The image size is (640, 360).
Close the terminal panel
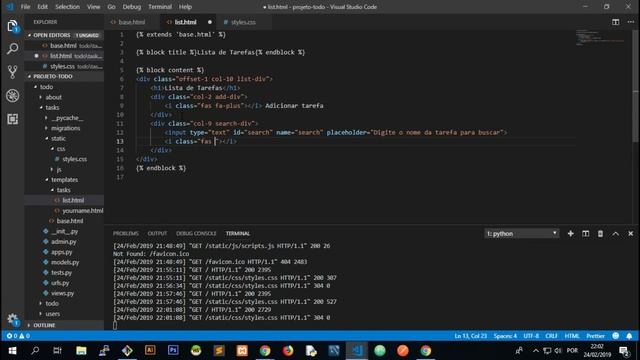(630, 233)
